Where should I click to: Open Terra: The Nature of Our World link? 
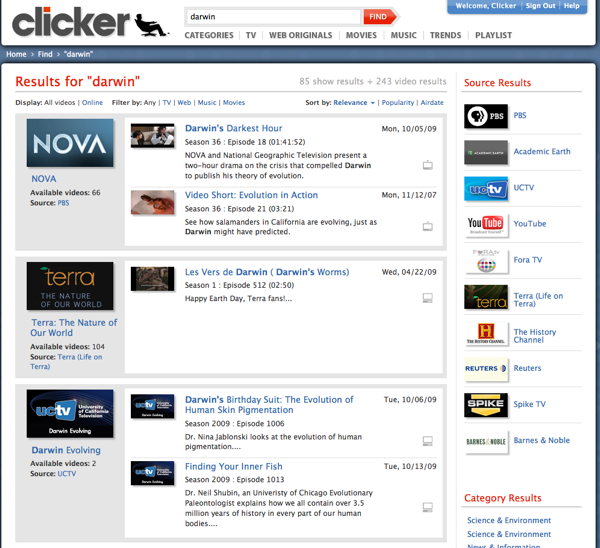(74, 328)
